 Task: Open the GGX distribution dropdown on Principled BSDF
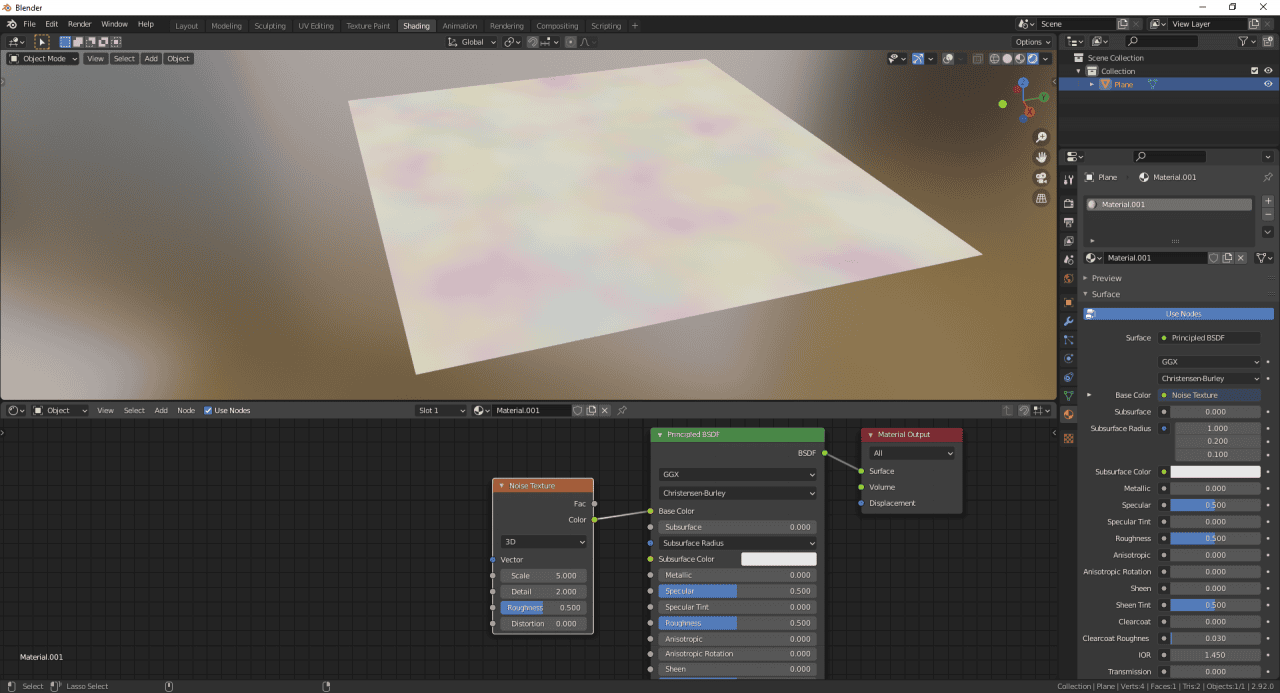pyautogui.click(x=737, y=473)
